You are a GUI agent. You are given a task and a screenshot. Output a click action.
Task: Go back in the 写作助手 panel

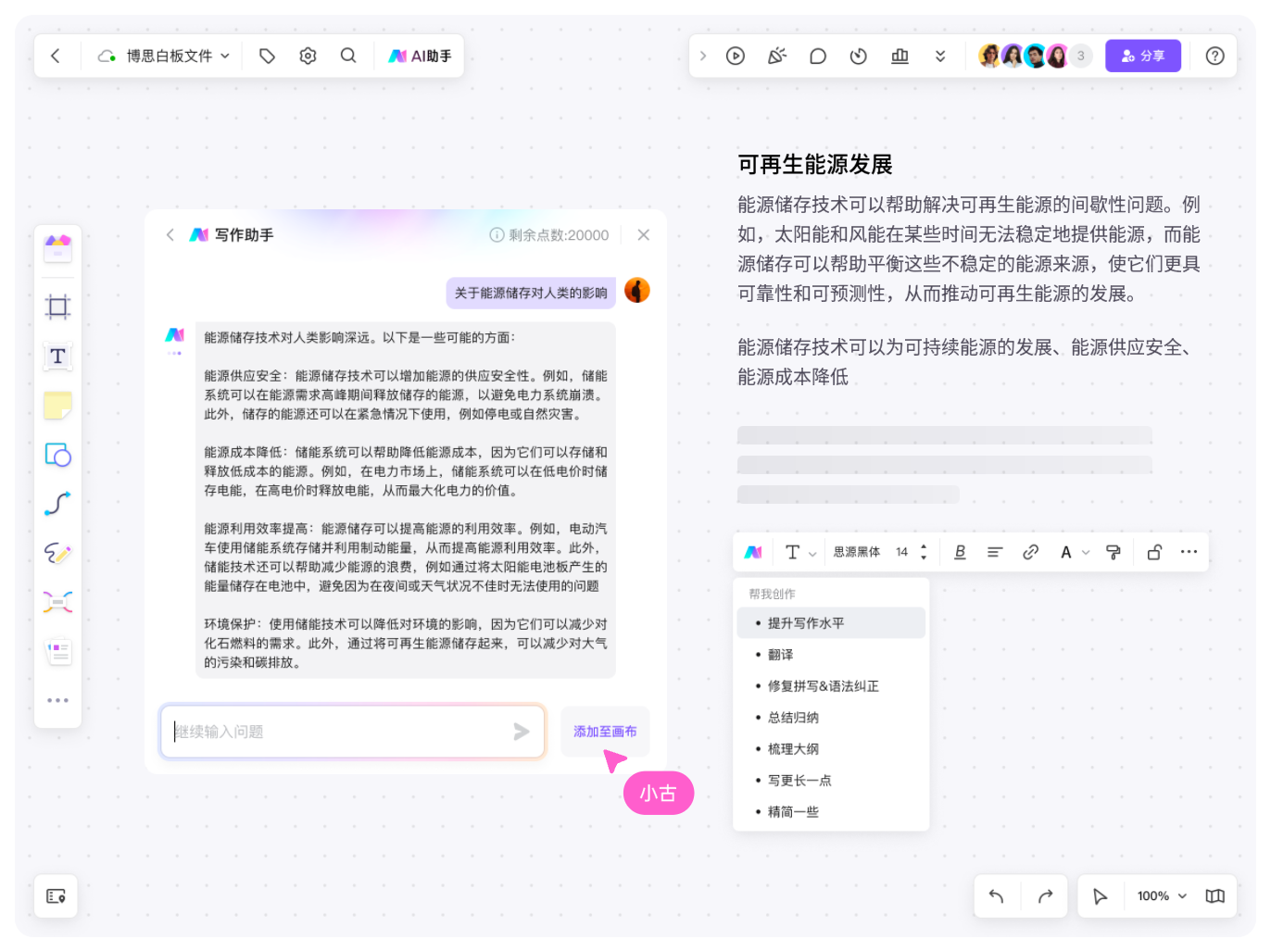(x=170, y=234)
